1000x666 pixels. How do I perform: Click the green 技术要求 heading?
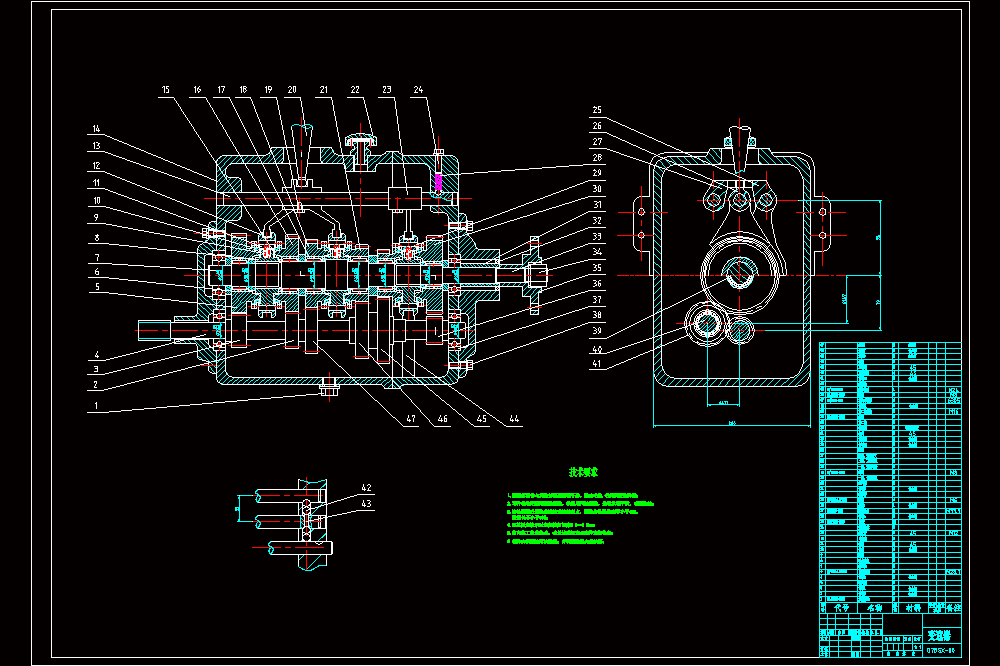point(584,472)
